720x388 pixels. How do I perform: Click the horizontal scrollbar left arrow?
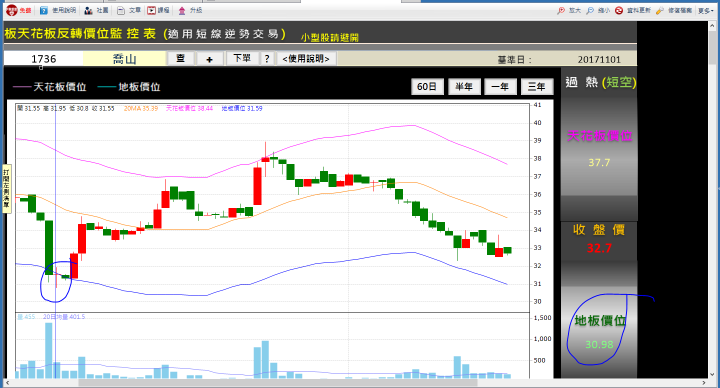click(7, 382)
